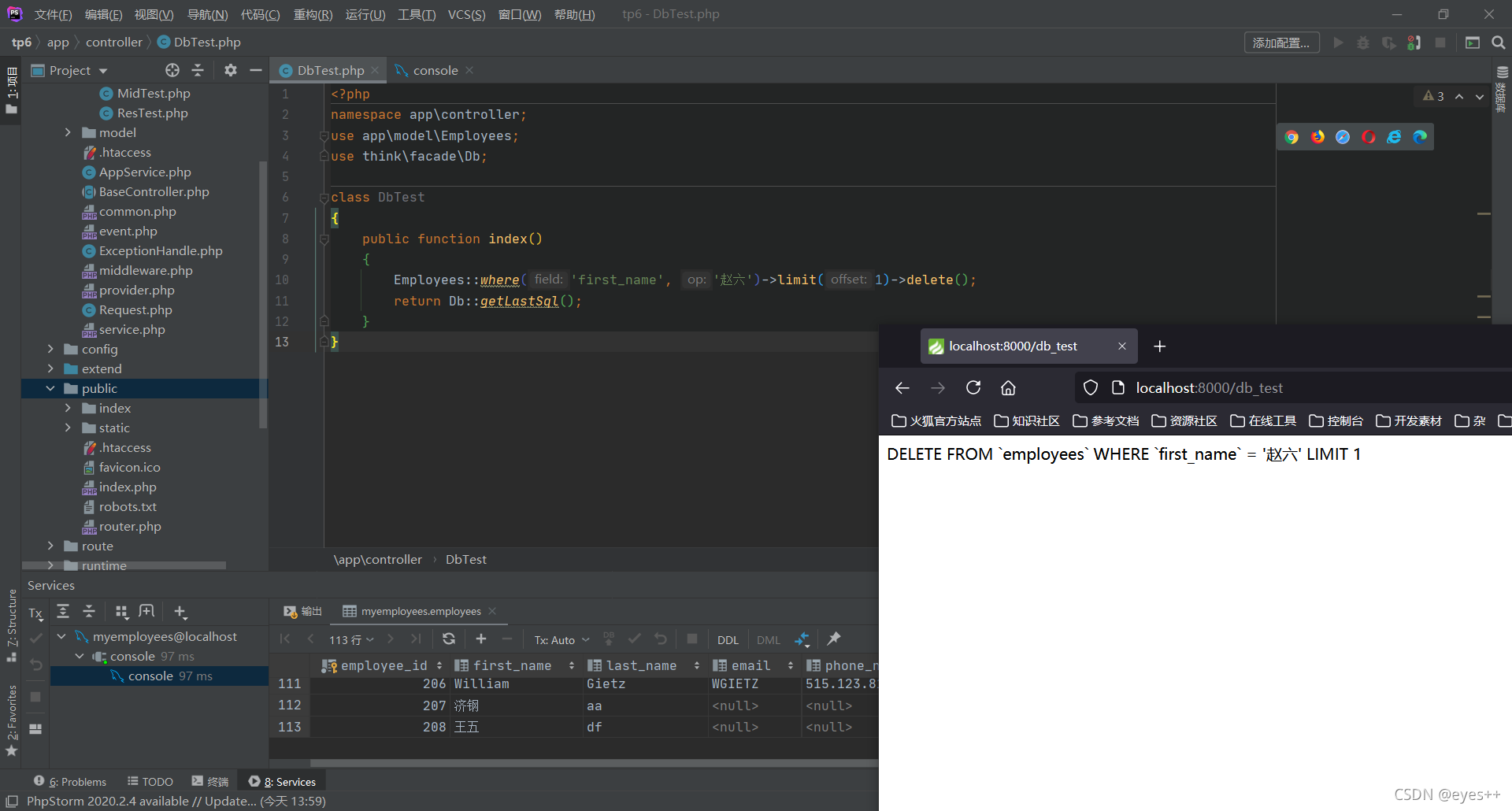Reload the data grid with refresh icon
Viewport: 1512px width, 811px height.
[449, 639]
